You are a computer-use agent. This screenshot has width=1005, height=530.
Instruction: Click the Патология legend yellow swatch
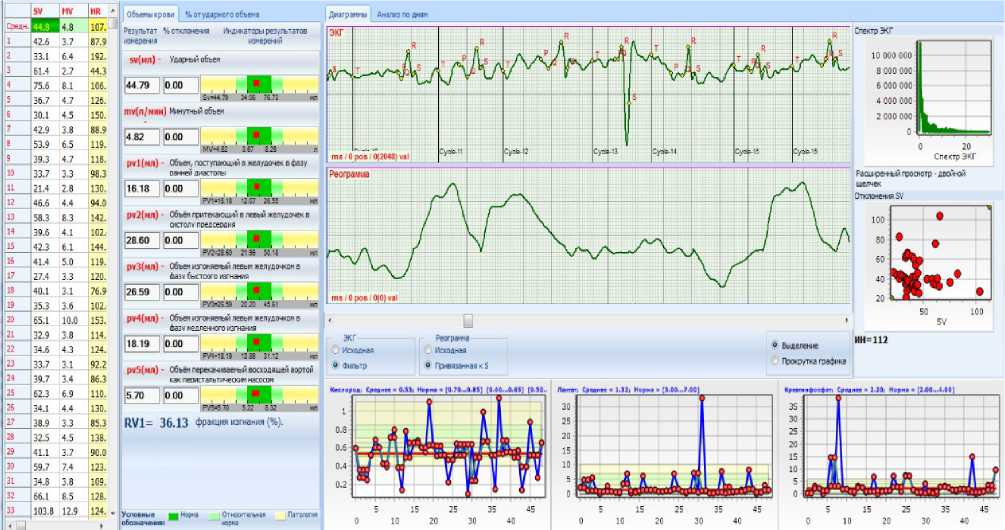click(280, 517)
